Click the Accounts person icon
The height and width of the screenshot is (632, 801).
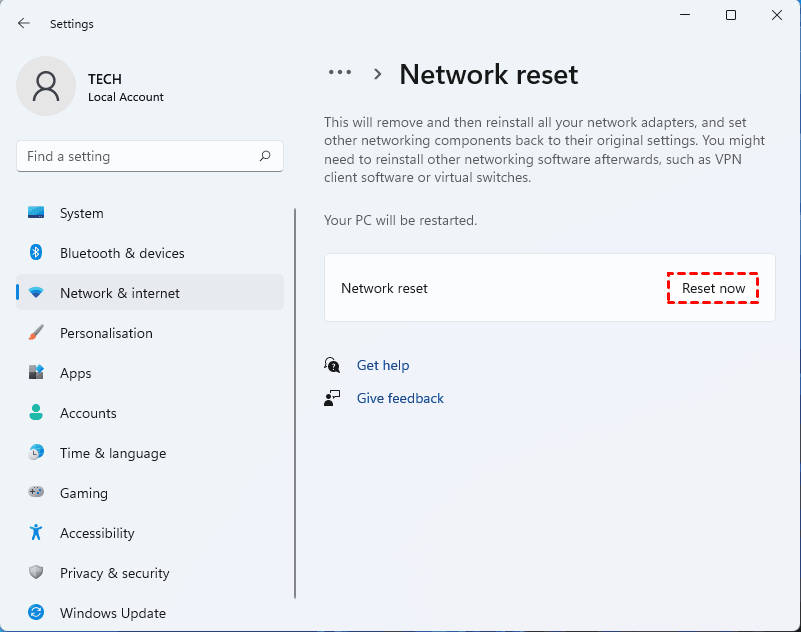pyautogui.click(x=36, y=413)
